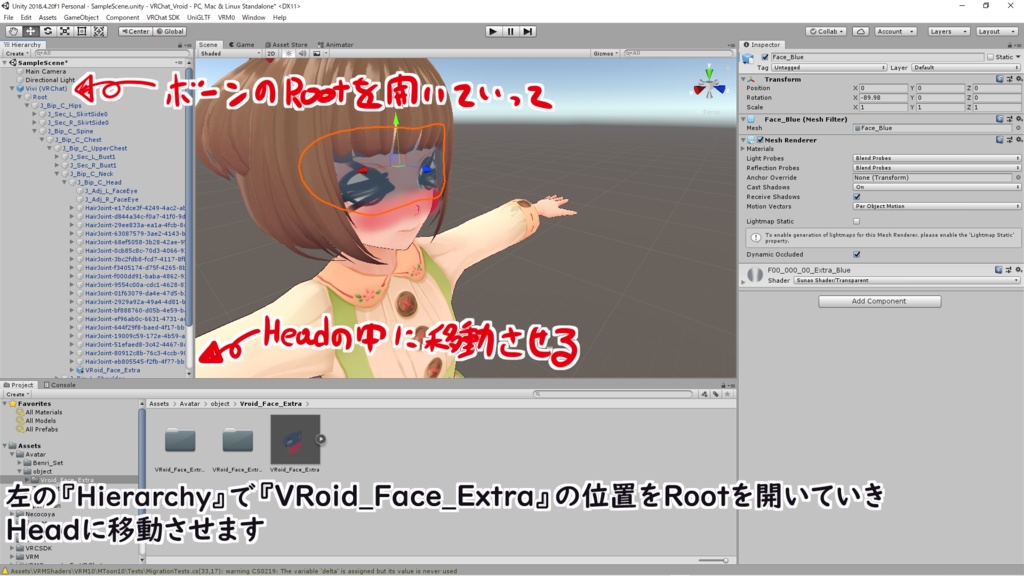Open the Transform component settings gear

[1019, 79]
